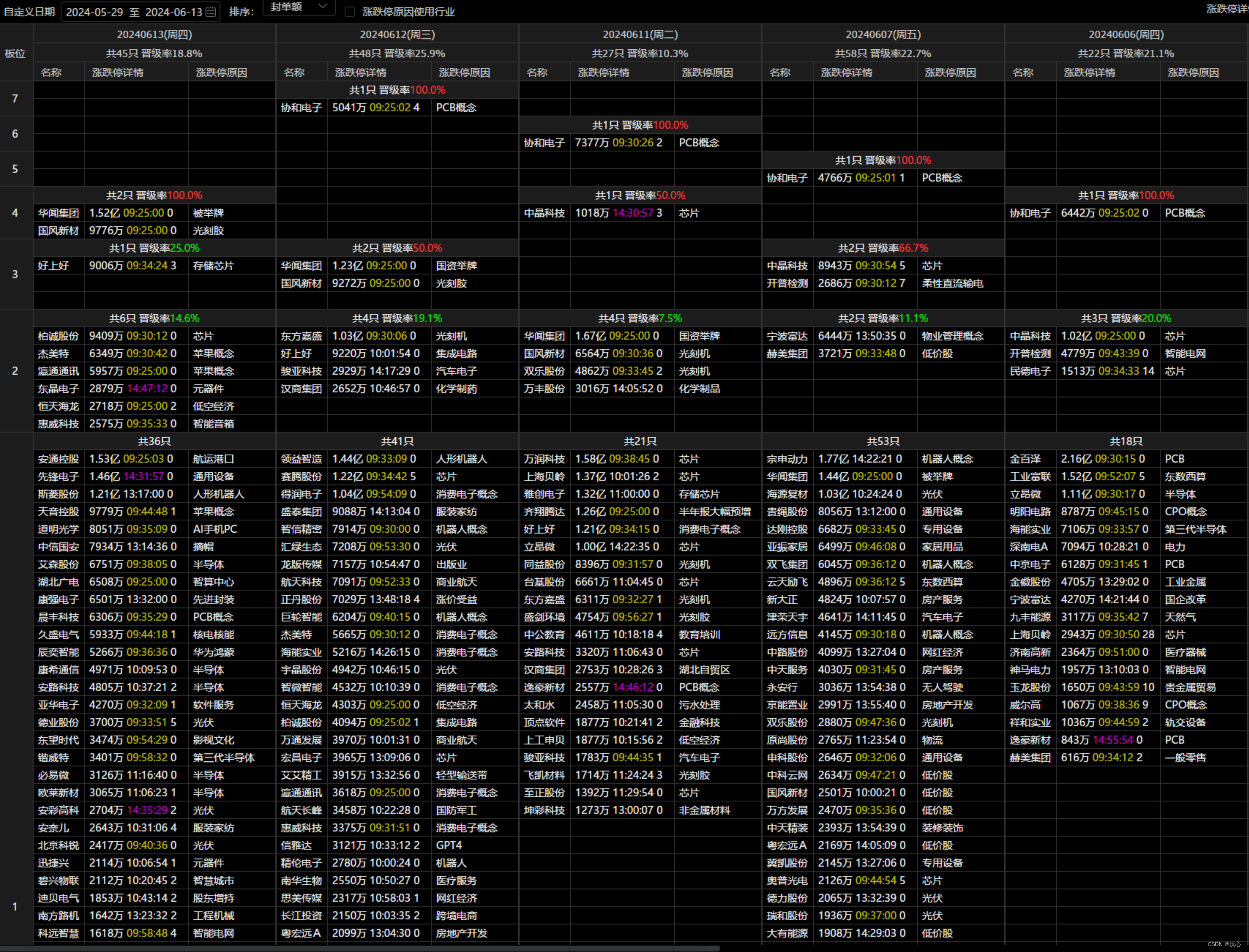Click 东方嘉盛 with 1.03亿 seal amount
The width and height of the screenshot is (1249, 952).
[302, 336]
